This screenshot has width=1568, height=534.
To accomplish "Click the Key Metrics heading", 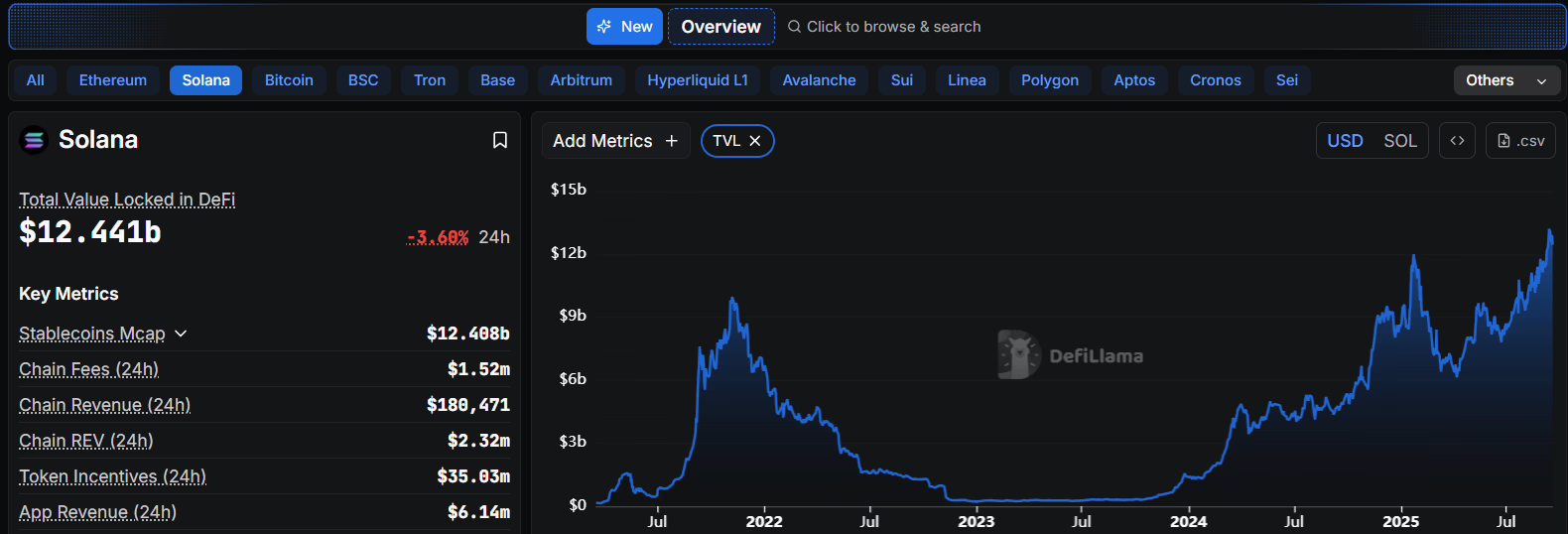I will click(68, 294).
